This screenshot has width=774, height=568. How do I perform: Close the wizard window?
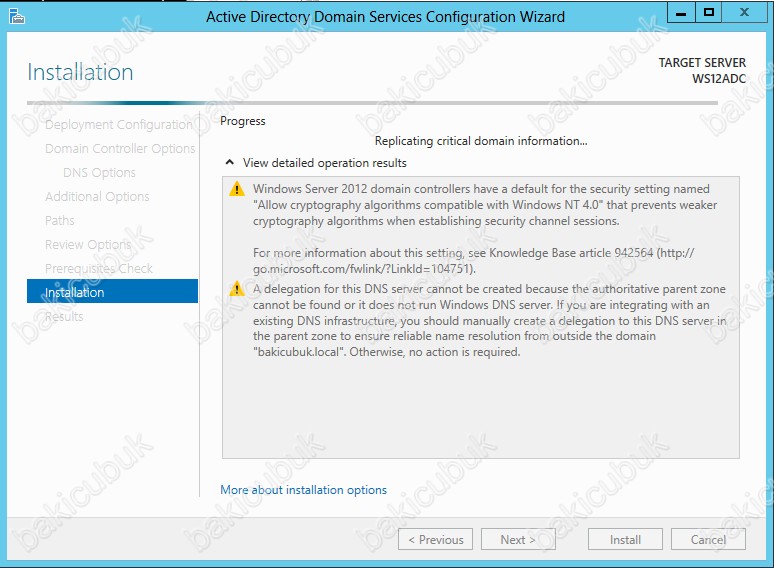744,12
